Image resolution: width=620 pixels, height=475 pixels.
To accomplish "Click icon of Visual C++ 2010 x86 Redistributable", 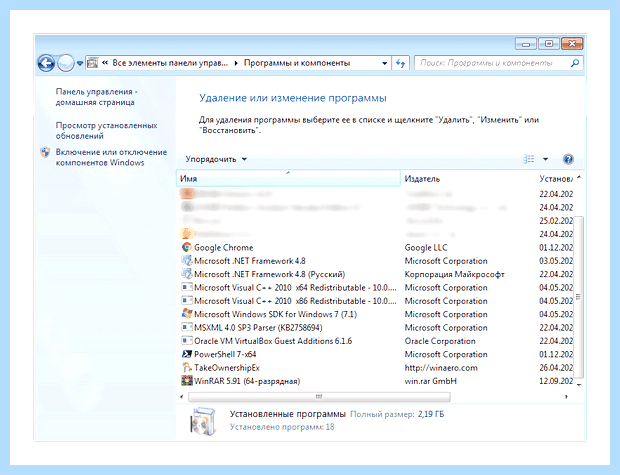I will [x=187, y=301].
